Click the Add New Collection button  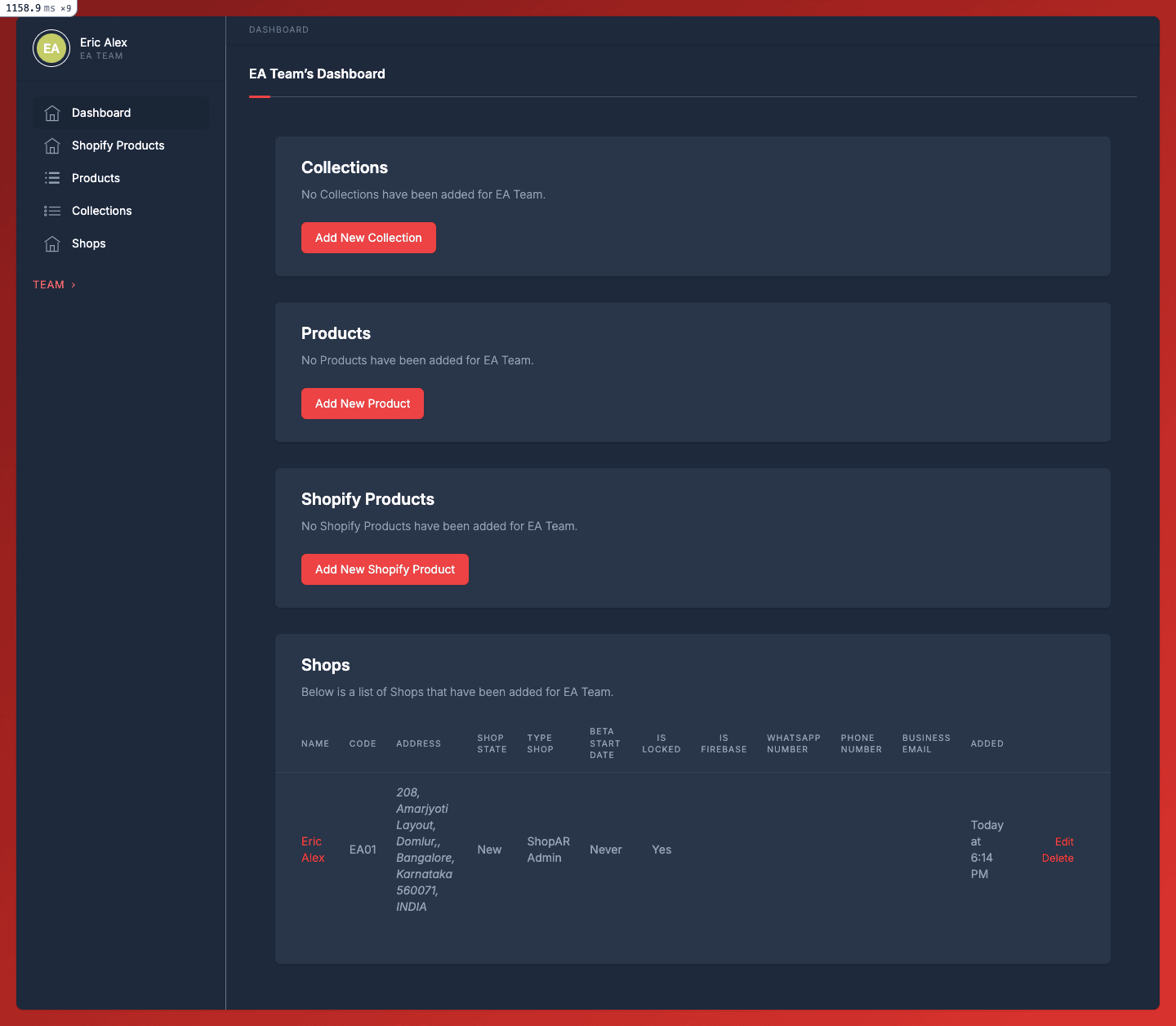pyautogui.click(x=368, y=238)
